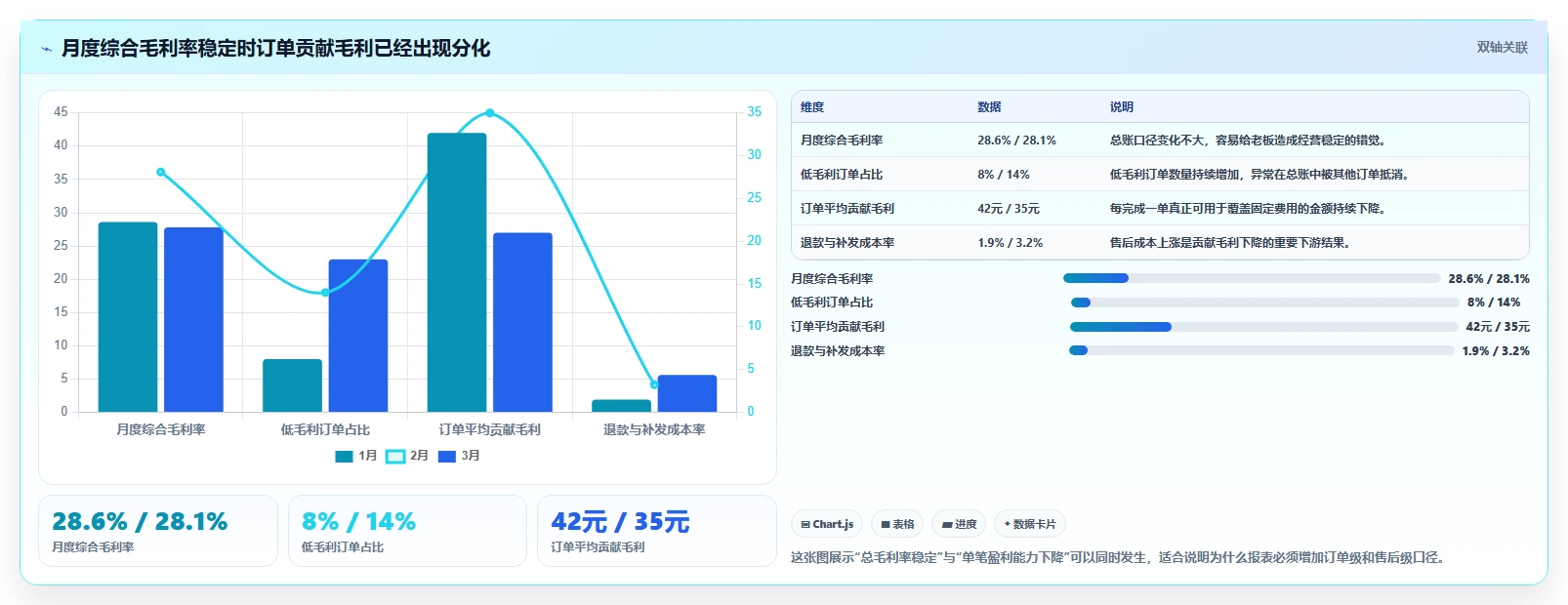Screen dimensions: 1568x605
Task: Click the 表格 tag chip
Action: pos(897,524)
